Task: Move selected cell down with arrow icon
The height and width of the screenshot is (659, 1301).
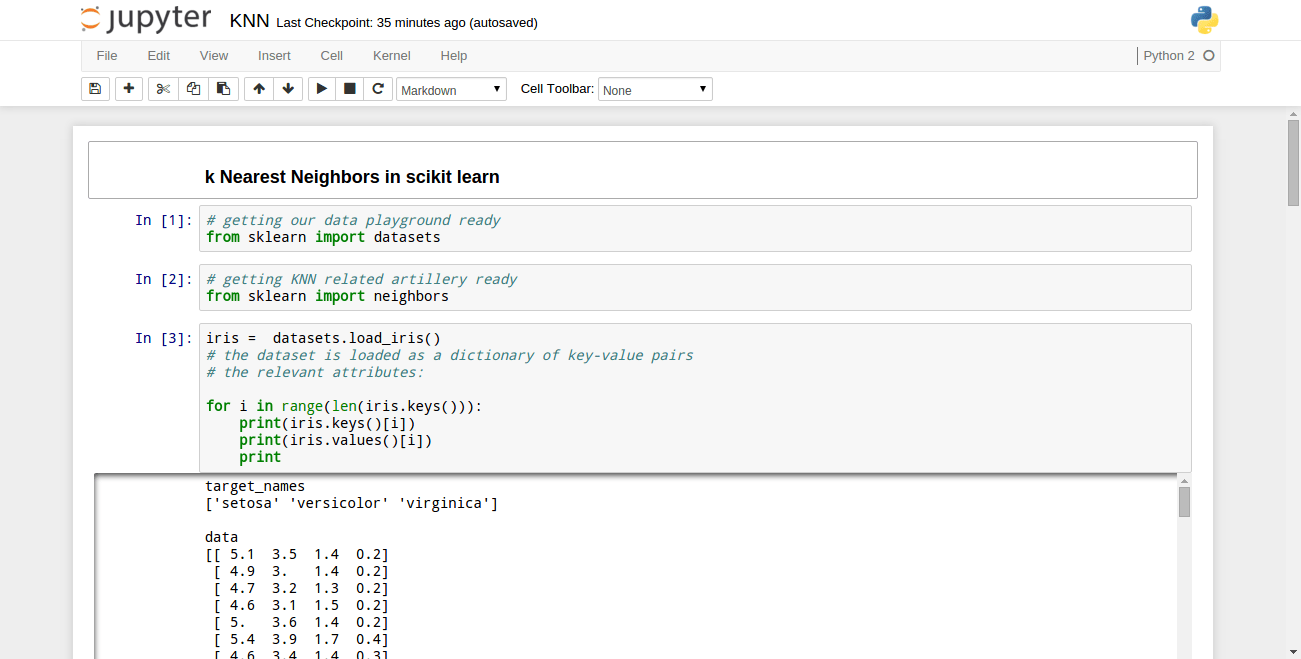Action: click(x=288, y=89)
